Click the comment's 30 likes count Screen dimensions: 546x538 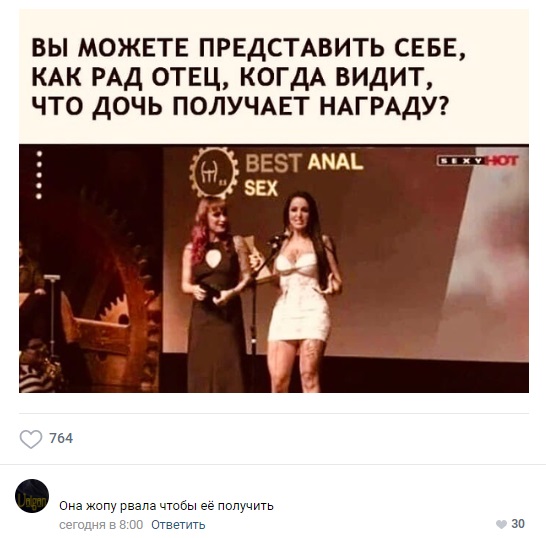tap(518, 524)
